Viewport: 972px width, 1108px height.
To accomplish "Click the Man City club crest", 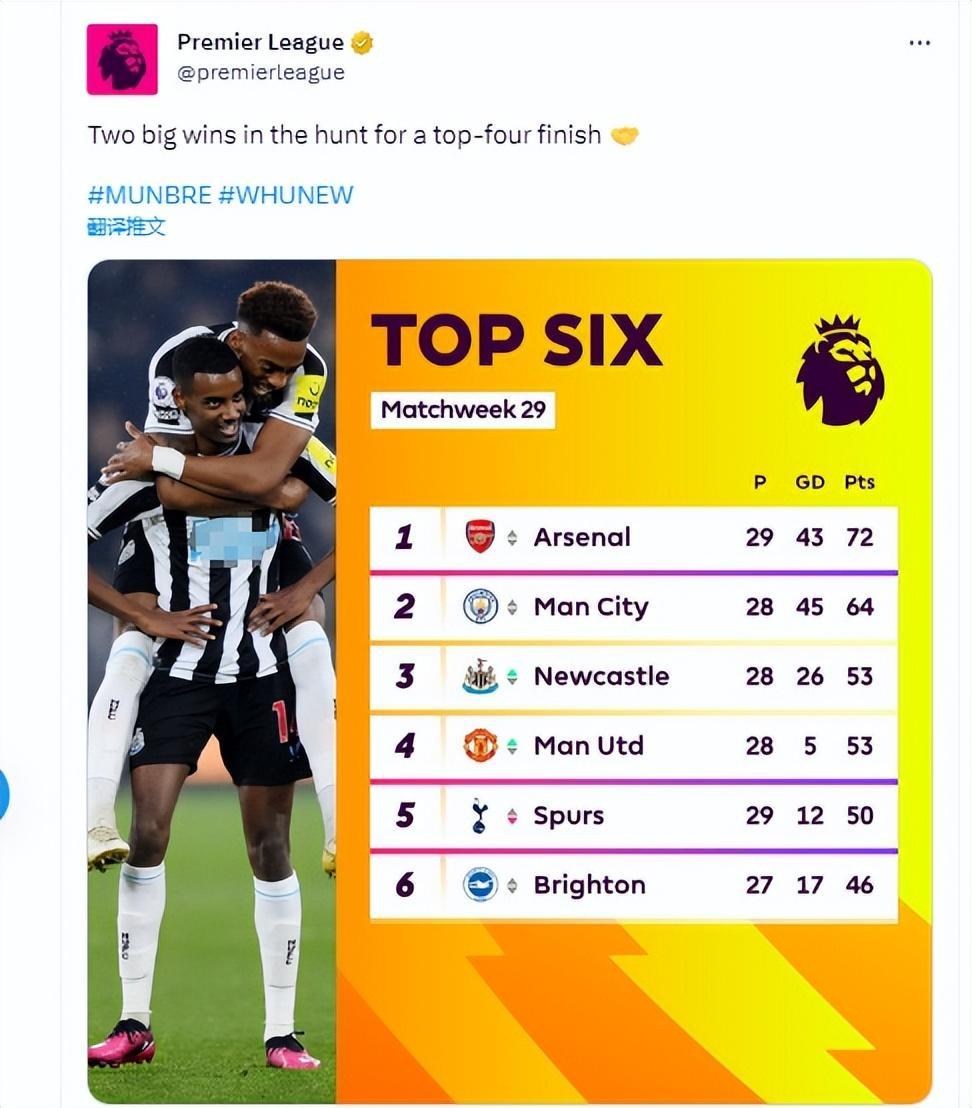I will coord(481,606).
